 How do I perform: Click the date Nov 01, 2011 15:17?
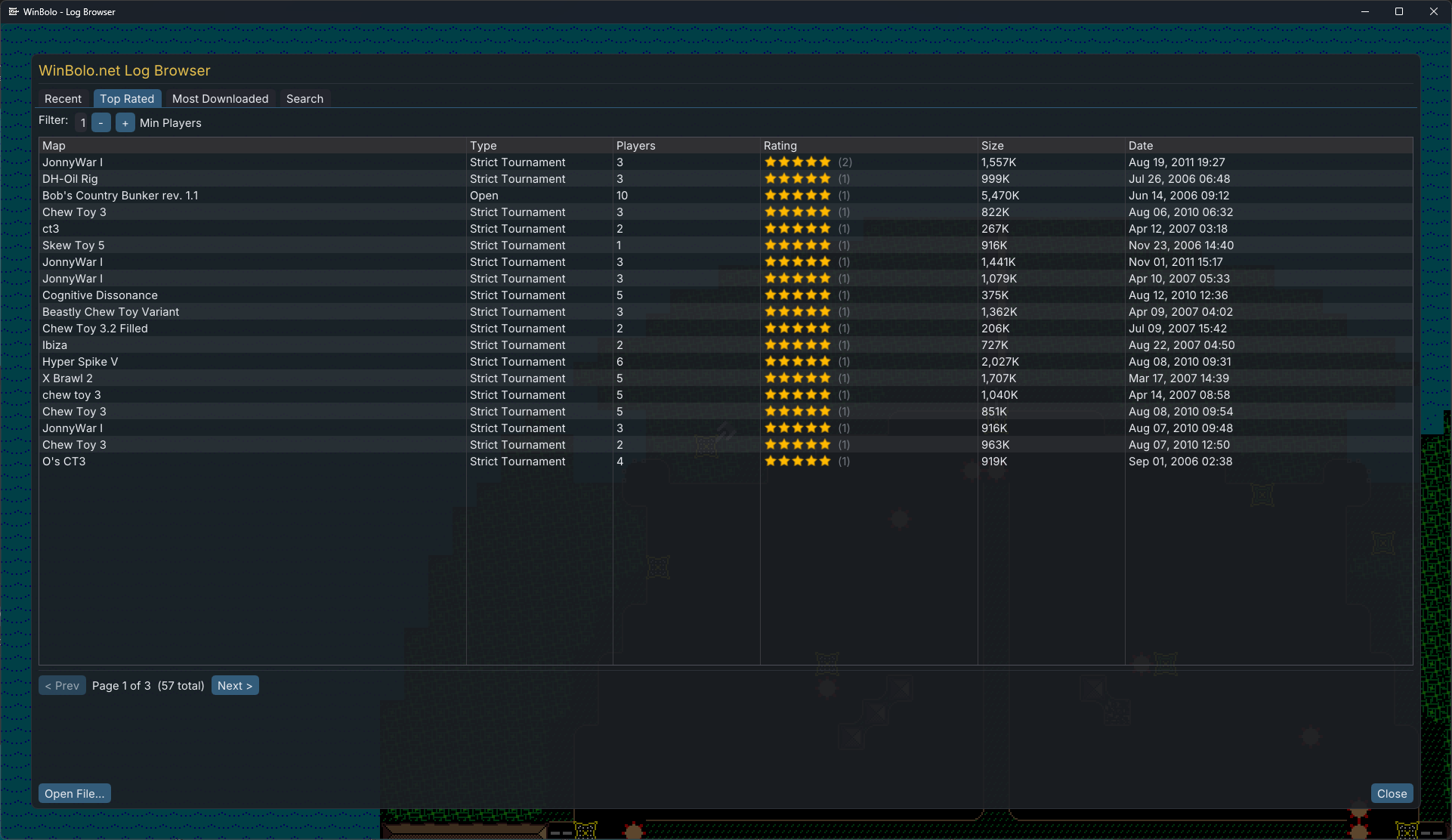click(1176, 262)
